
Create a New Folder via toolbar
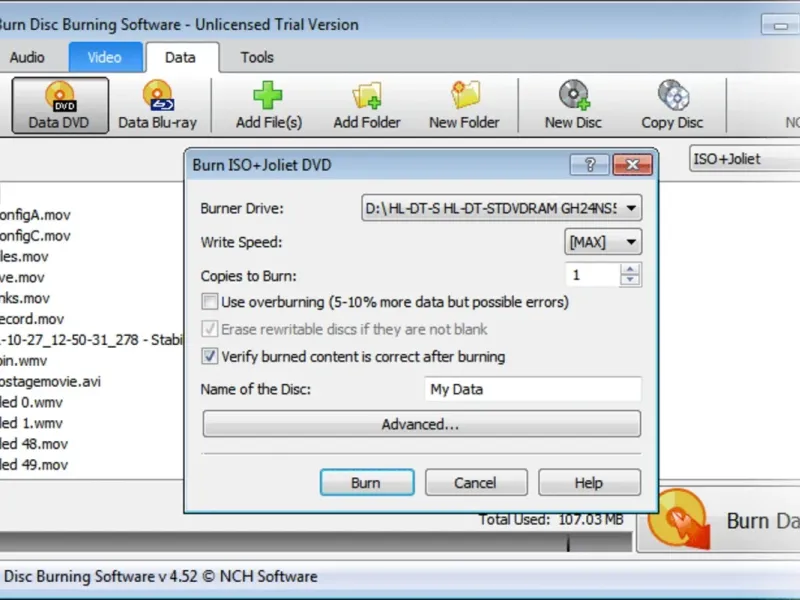464,106
